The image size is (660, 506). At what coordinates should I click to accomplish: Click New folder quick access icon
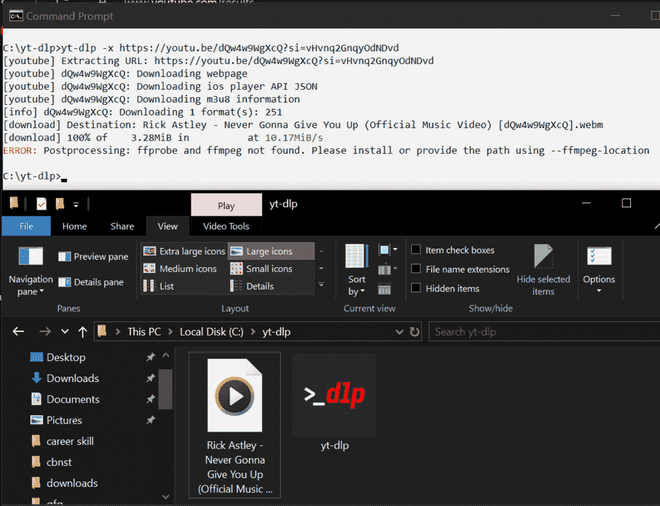(60, 204)
